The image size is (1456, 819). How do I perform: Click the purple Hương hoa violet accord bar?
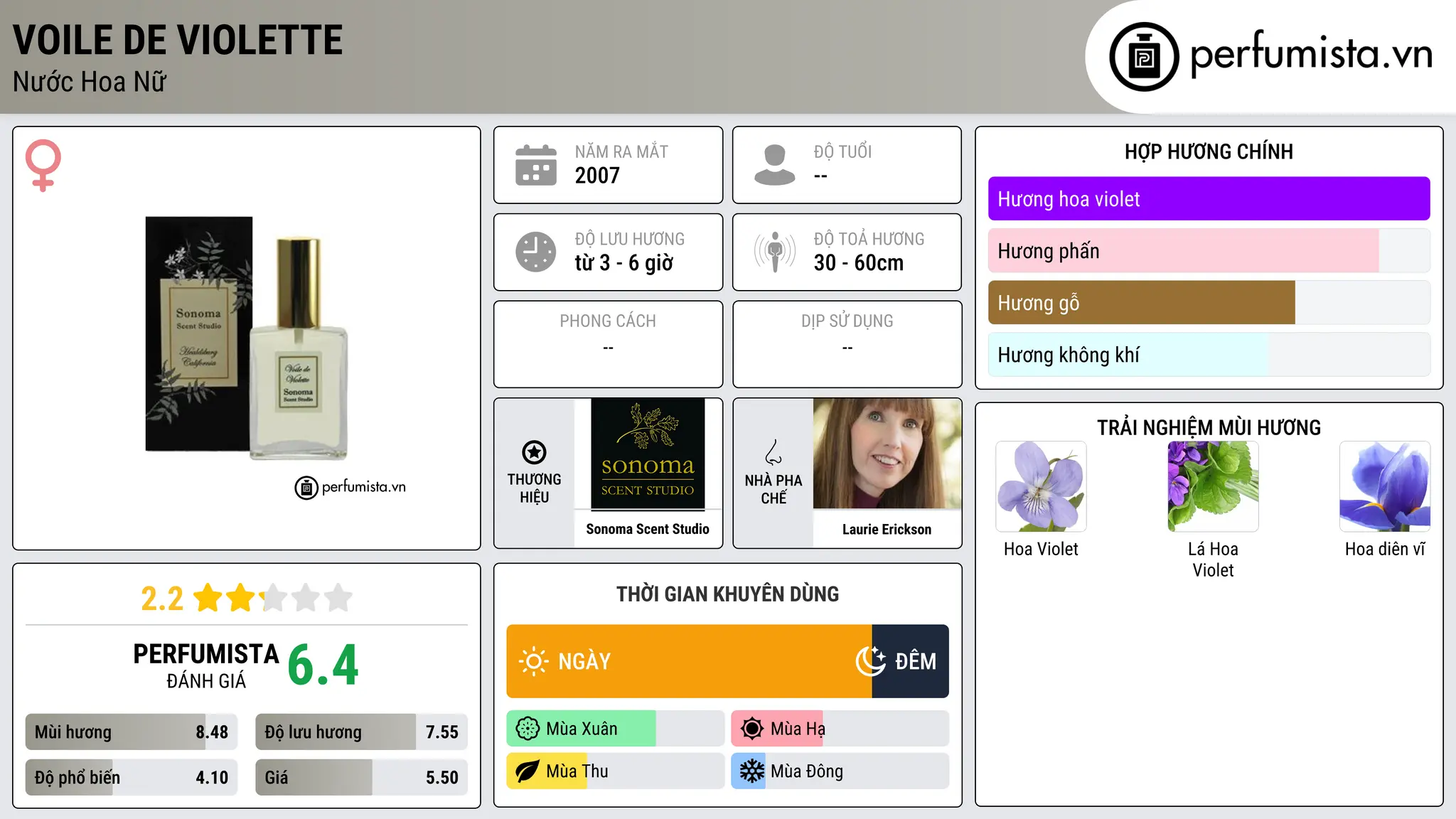point(1209,199)
